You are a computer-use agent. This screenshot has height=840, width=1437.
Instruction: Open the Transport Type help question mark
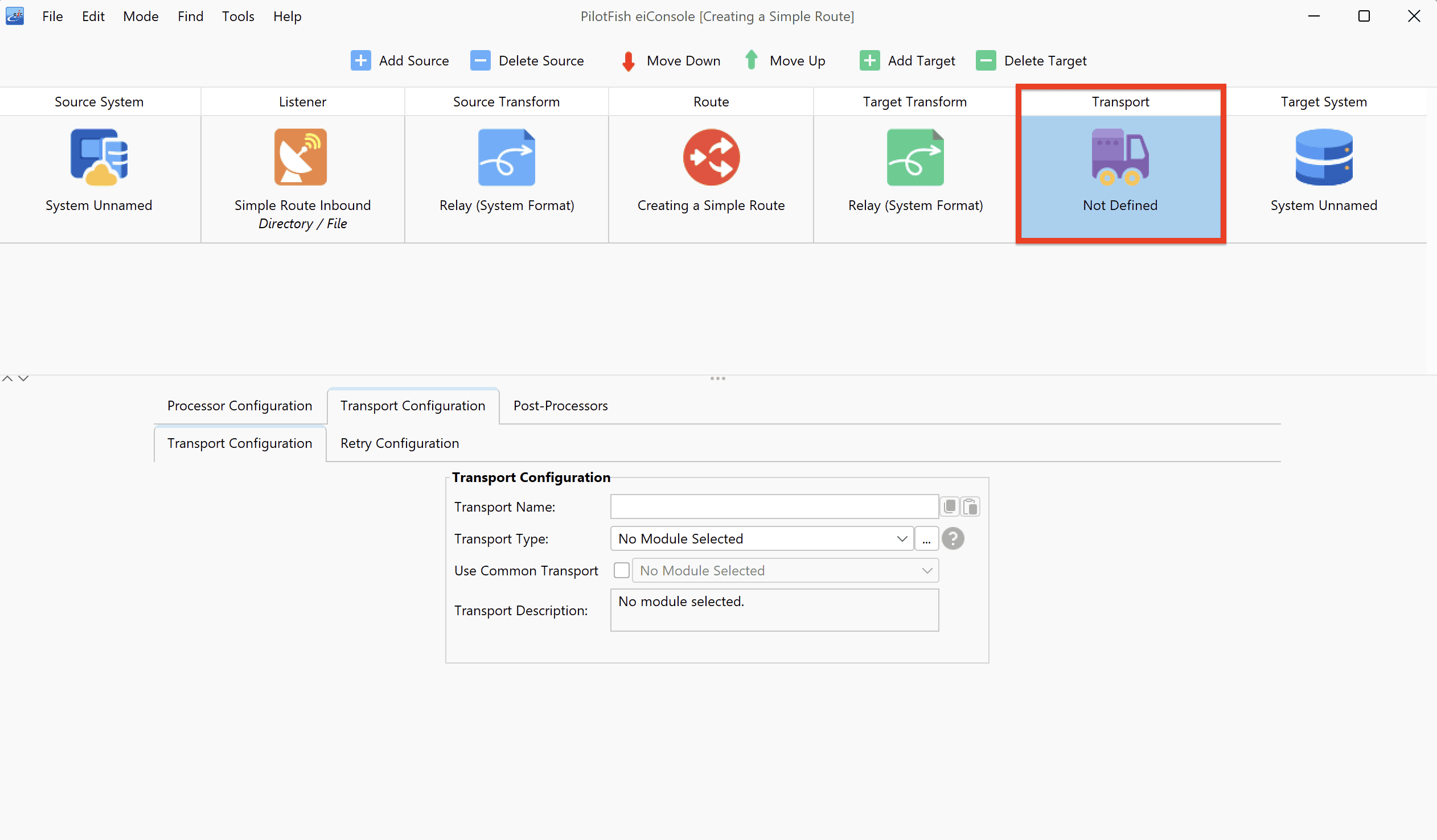[953, 538]
